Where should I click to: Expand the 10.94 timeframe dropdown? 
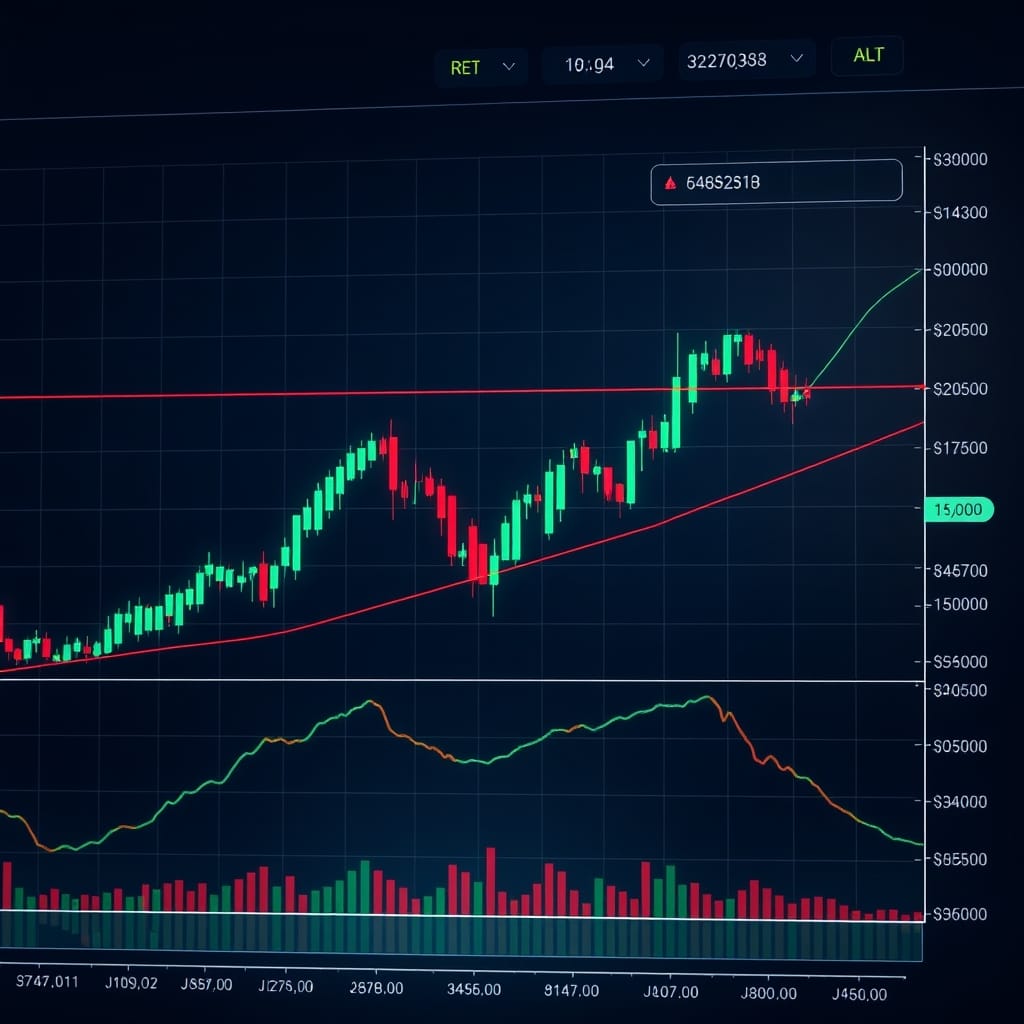601,64
